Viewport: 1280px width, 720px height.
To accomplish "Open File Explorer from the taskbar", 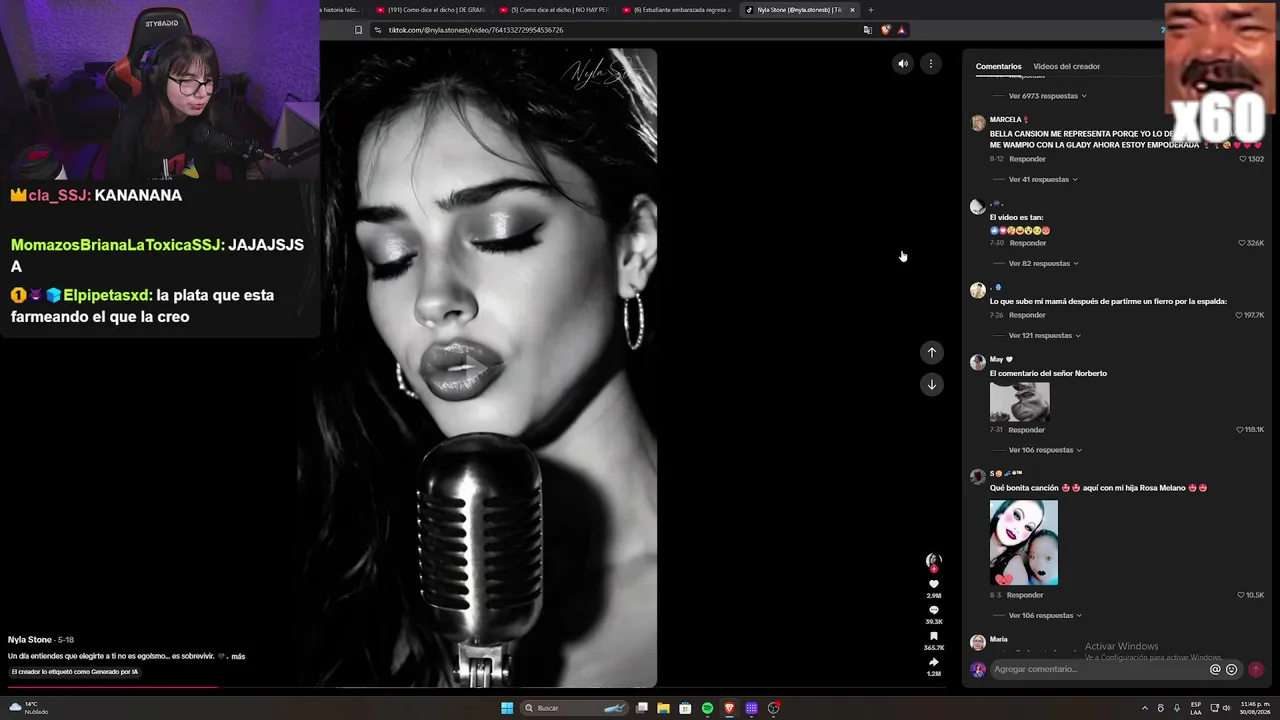I will click(x=663, y=708).
